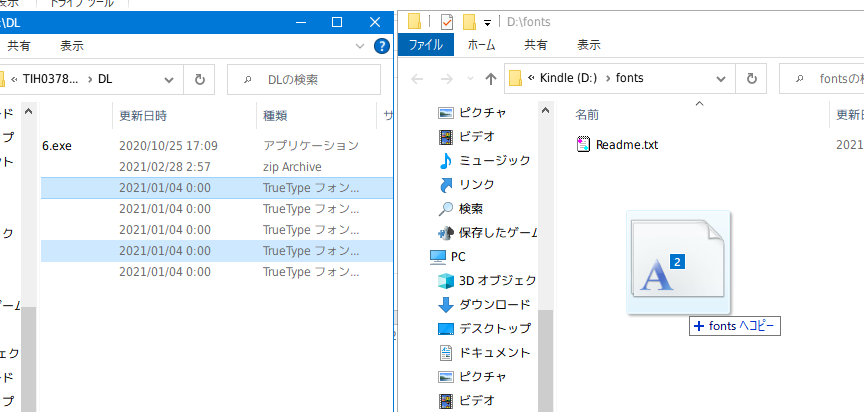Click the Readme.txt file icon
Screen dimensions: 864x412
point(584,145)
